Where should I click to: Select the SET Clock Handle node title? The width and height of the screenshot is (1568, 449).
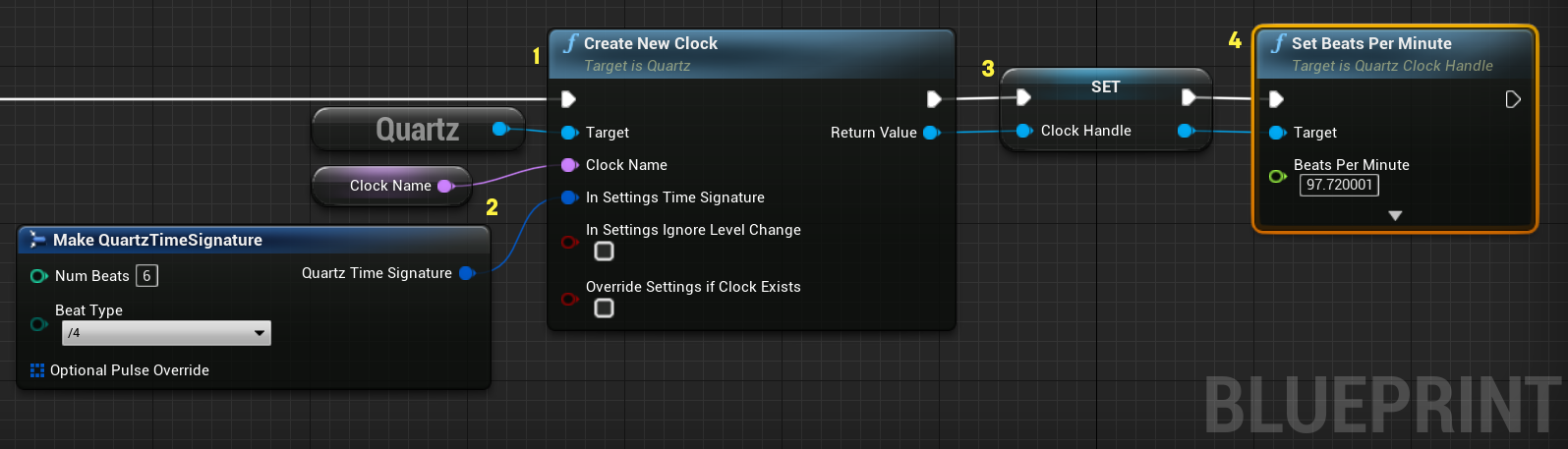1106,86
